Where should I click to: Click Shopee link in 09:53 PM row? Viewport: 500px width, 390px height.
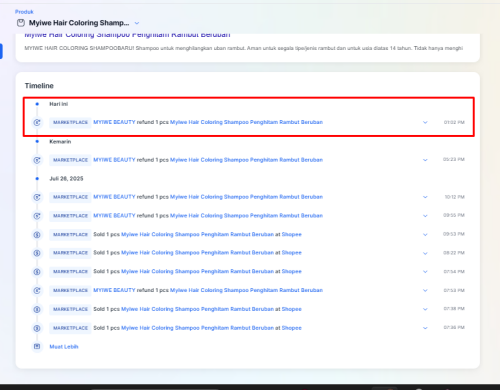[x=291, y=235]
